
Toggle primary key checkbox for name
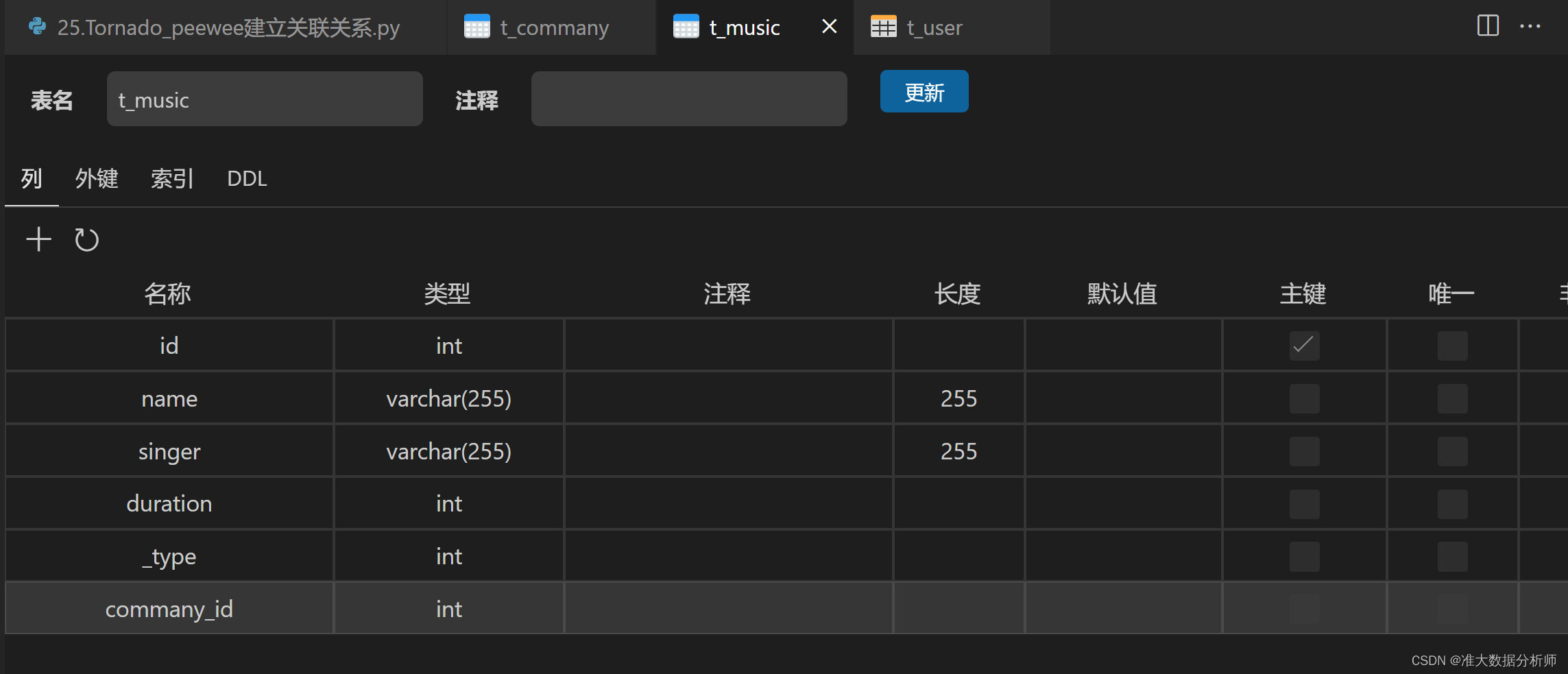coord(1304,398)
